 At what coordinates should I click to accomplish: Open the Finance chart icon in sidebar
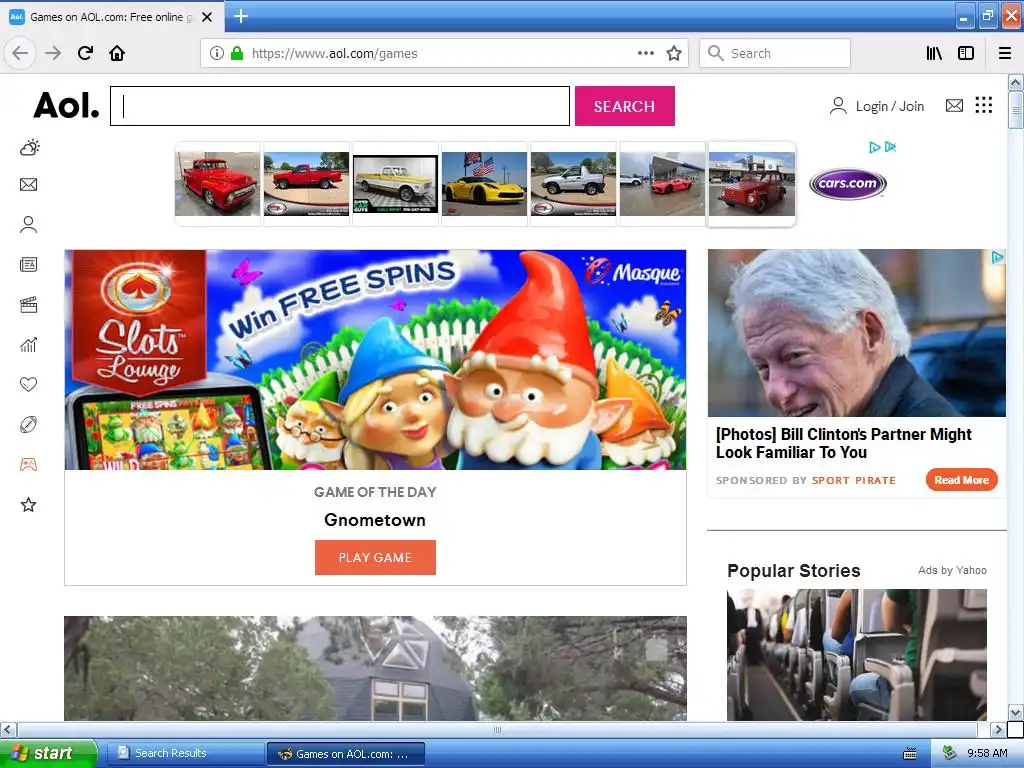point(29,344)
